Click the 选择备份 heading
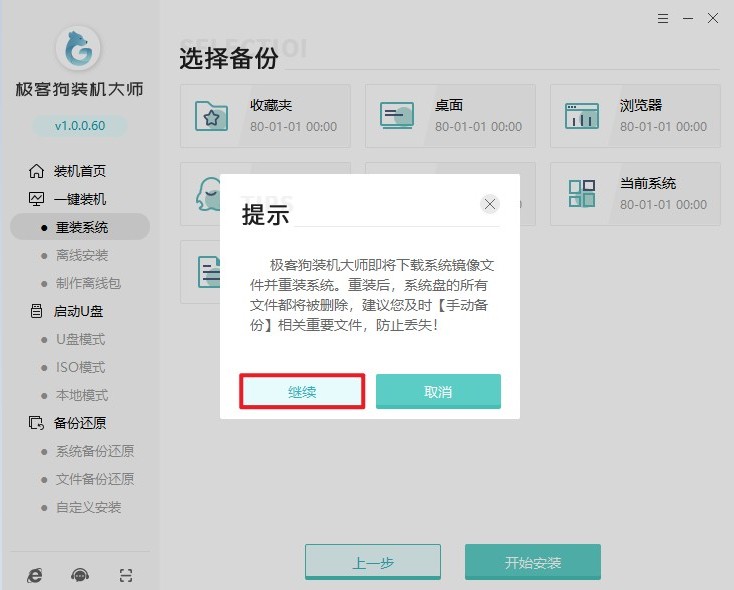 point(229,59)
